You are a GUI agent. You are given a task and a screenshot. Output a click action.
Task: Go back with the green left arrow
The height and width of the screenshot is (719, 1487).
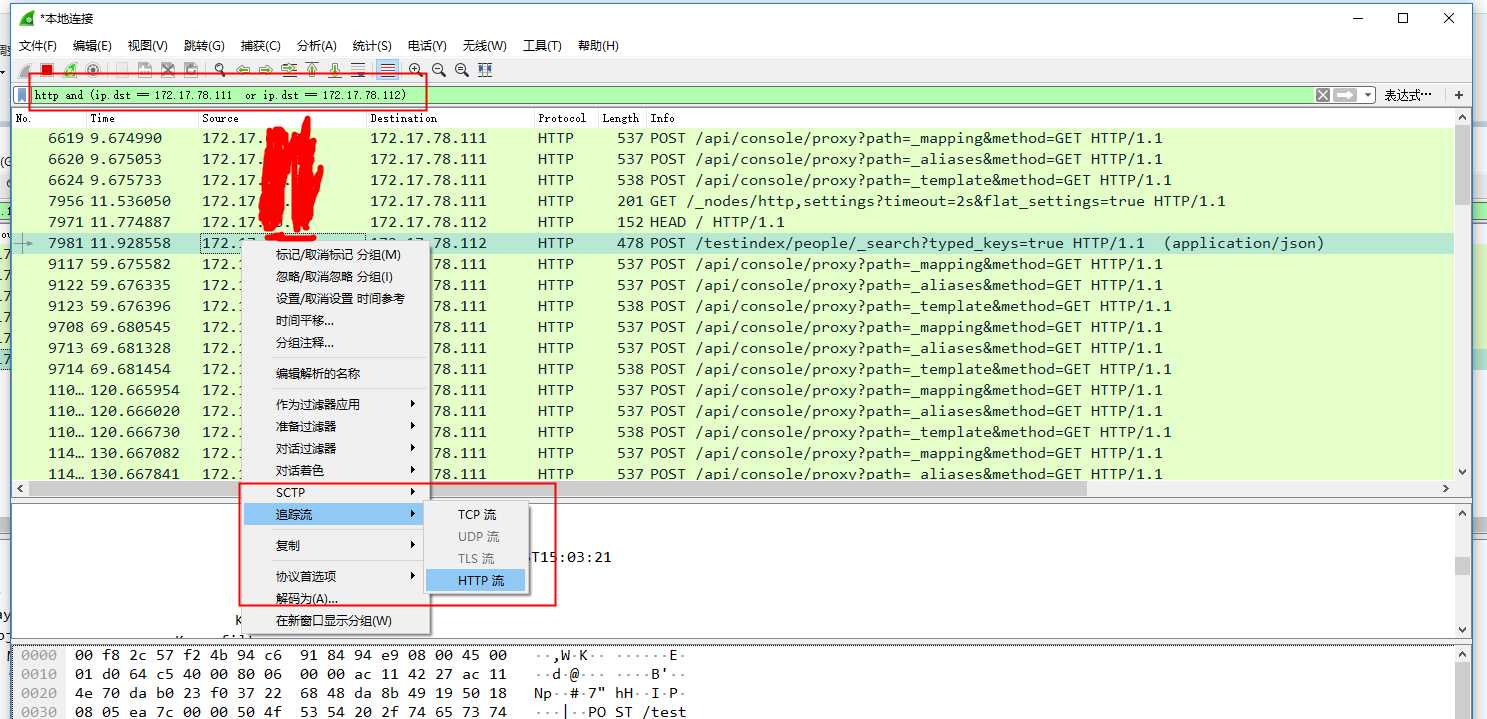[243, 70]
